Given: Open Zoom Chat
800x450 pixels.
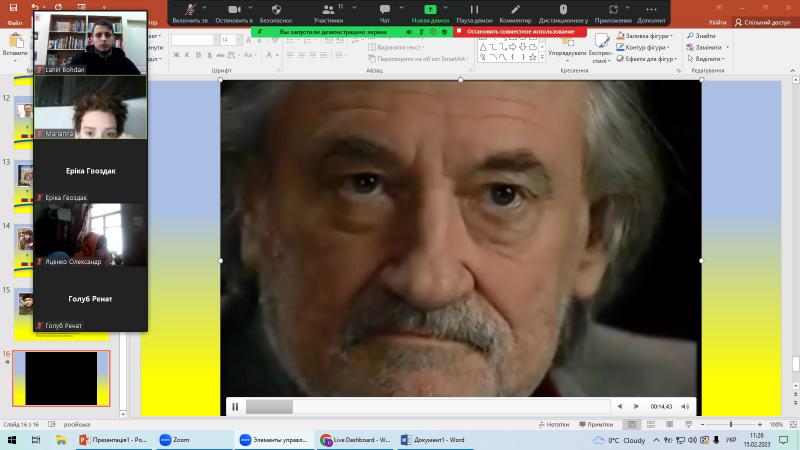Looking at the screenshot, I should click(385, 13).
